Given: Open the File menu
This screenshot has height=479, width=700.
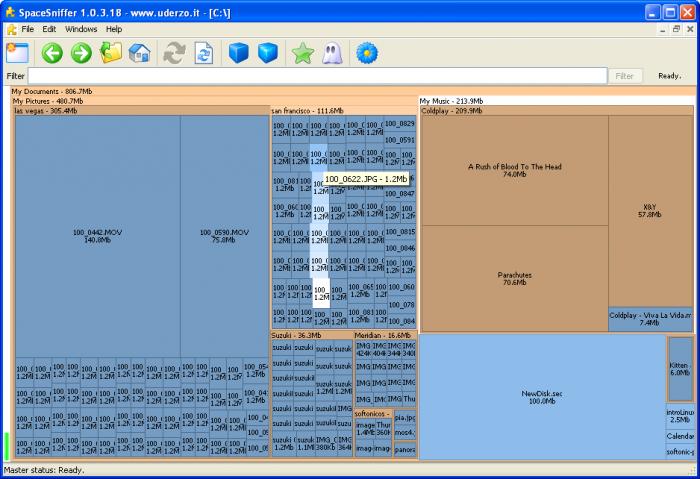Looking at the screenshot, I should (27, 29).
